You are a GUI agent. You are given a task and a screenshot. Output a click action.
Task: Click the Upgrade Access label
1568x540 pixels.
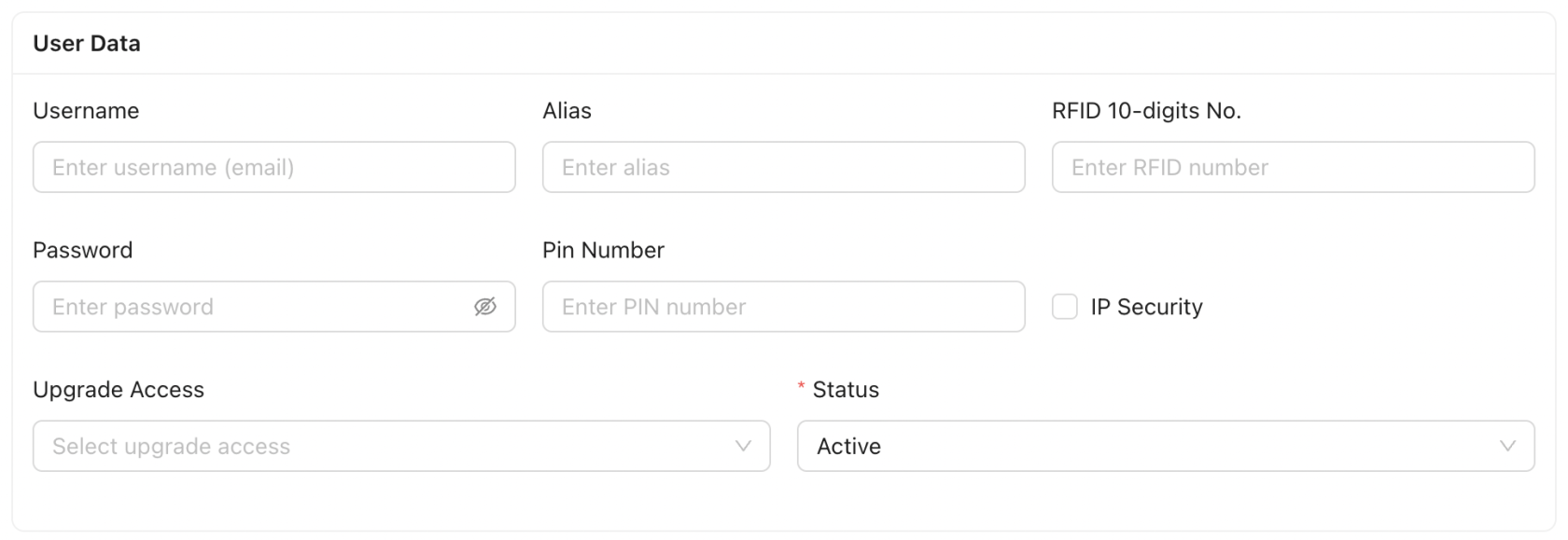(x=119, y=390)
